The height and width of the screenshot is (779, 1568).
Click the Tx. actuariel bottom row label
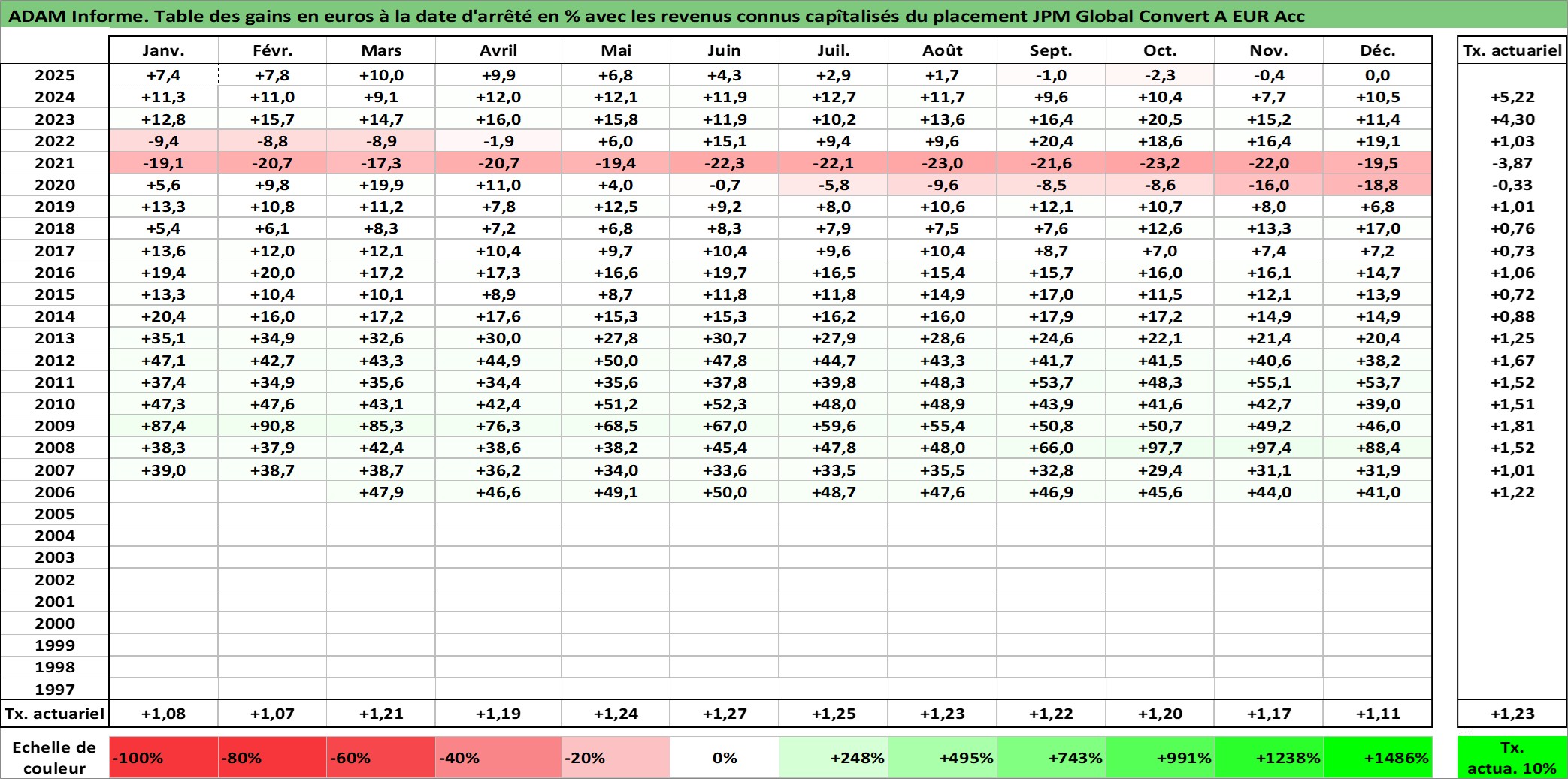pyautogui.click(x=55, y=714)
